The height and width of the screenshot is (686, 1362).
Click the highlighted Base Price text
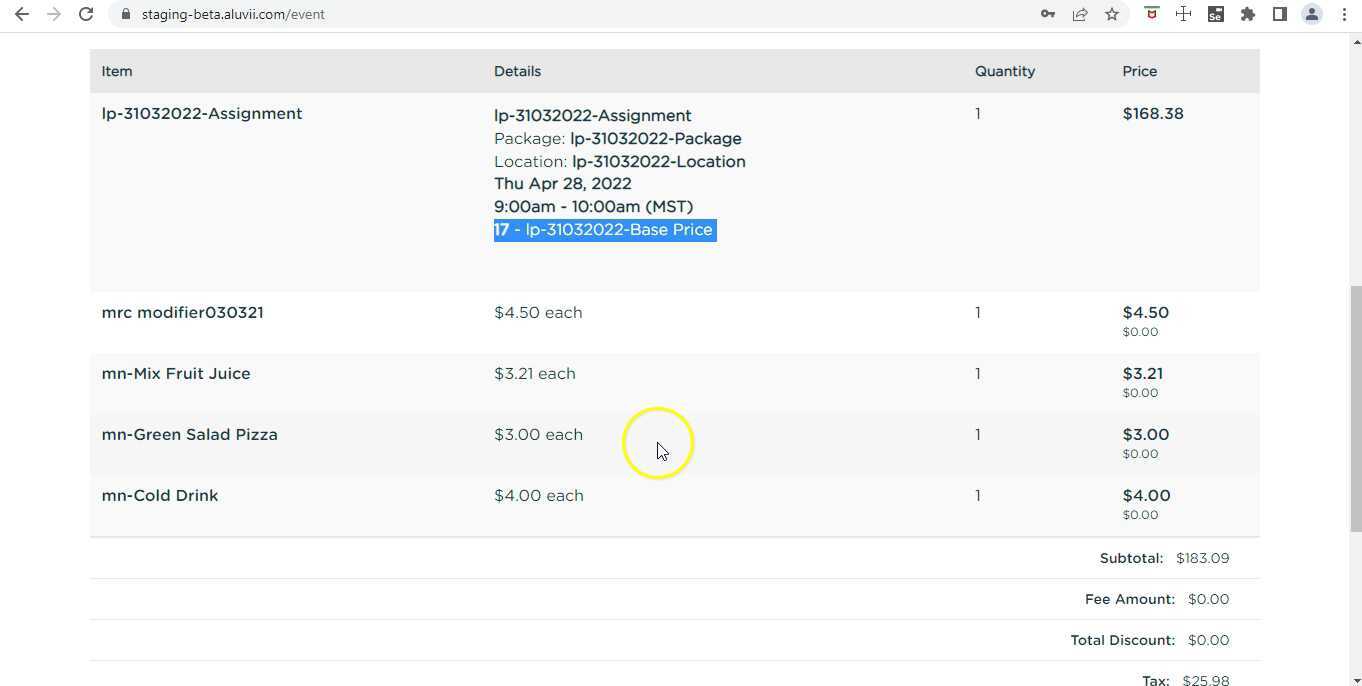pyautogui.click(x=604, y=229)
